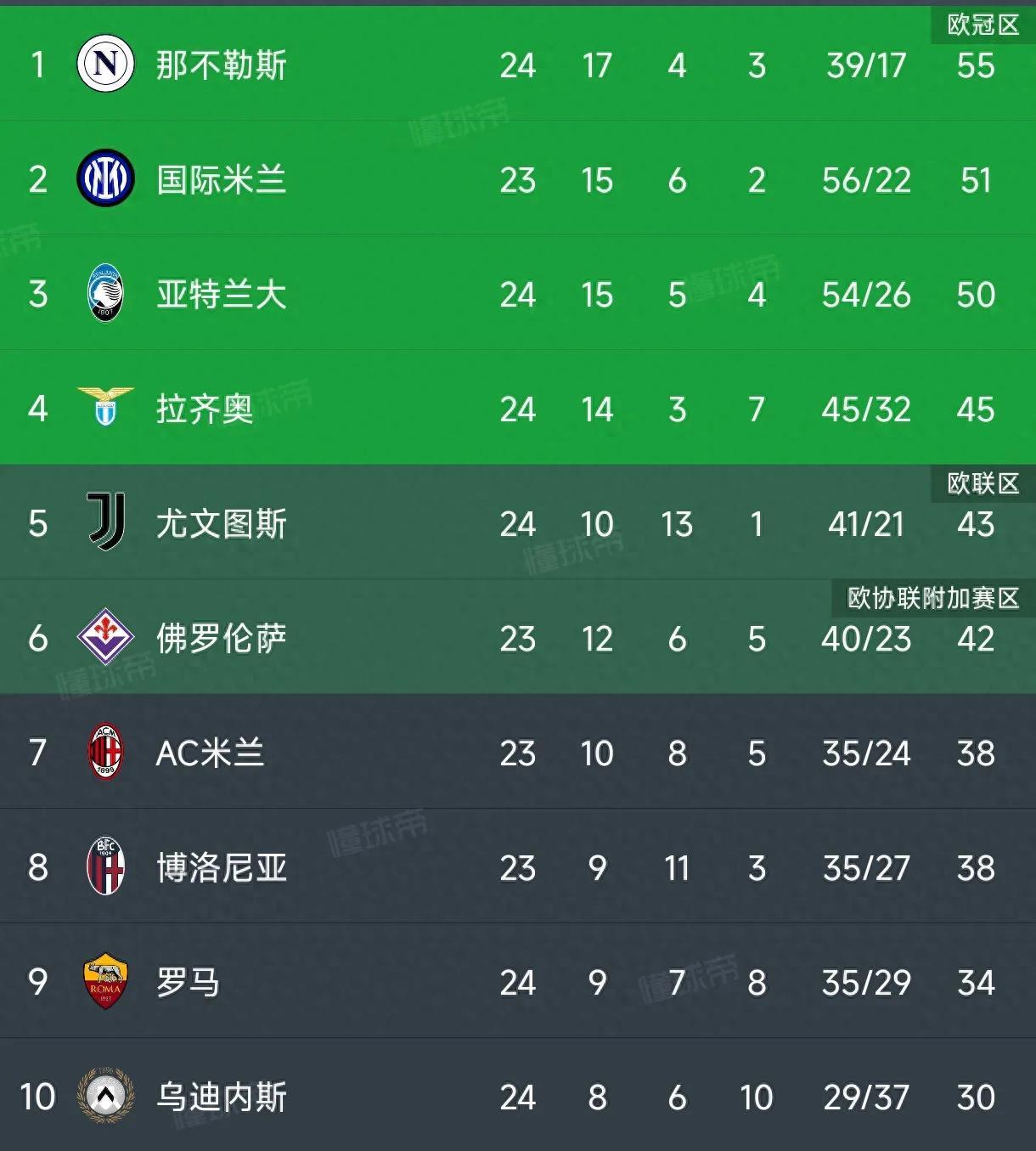Select the AC Milan crest
Viewport: 1036px width, 1151px height.
coord(106,753)
